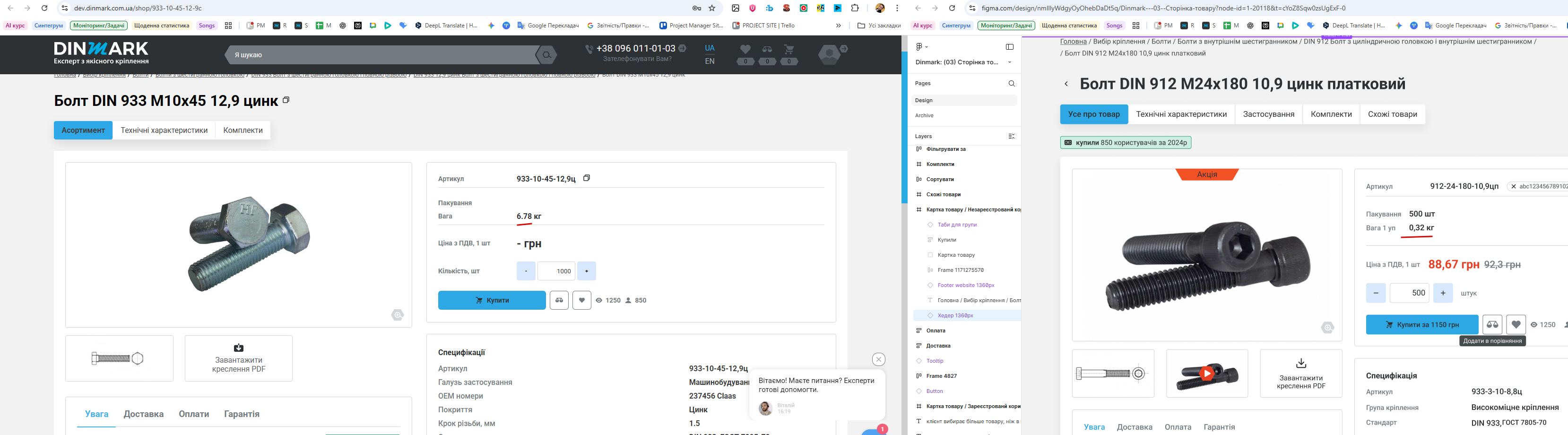Screen dimensions: 1568x435
Task: Increase quantity with plus on Dinmark site
Action: coord(586,271)
